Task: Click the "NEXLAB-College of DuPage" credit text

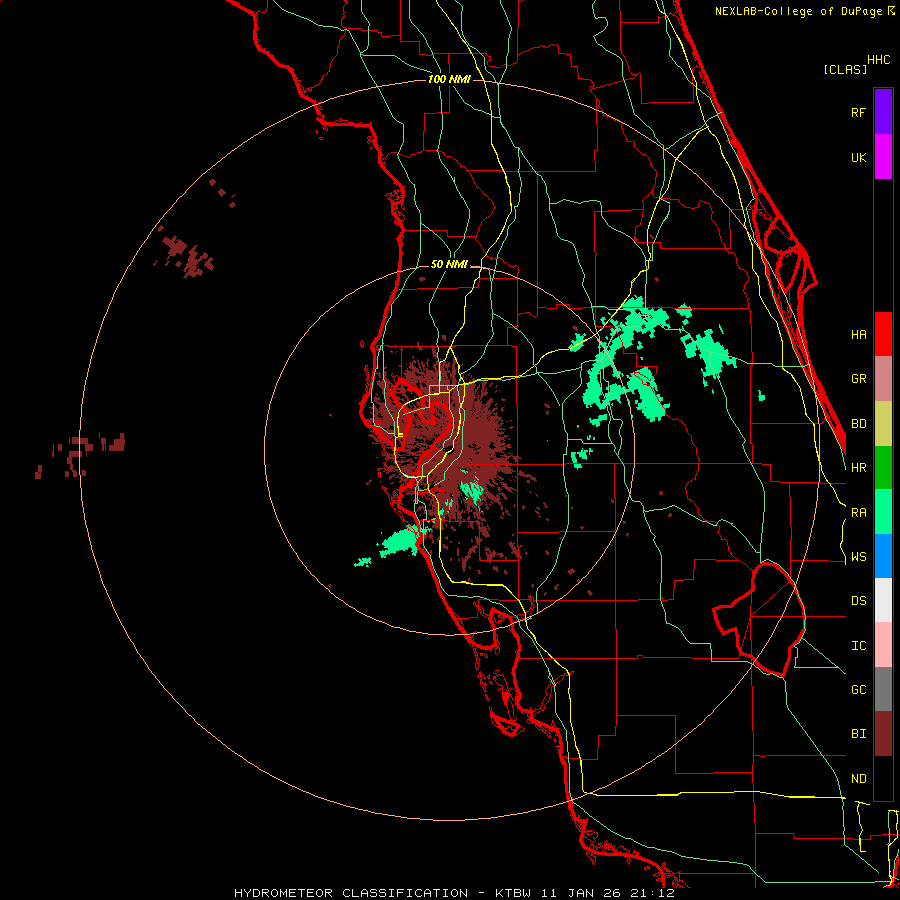Action: [x=800, y=11]
